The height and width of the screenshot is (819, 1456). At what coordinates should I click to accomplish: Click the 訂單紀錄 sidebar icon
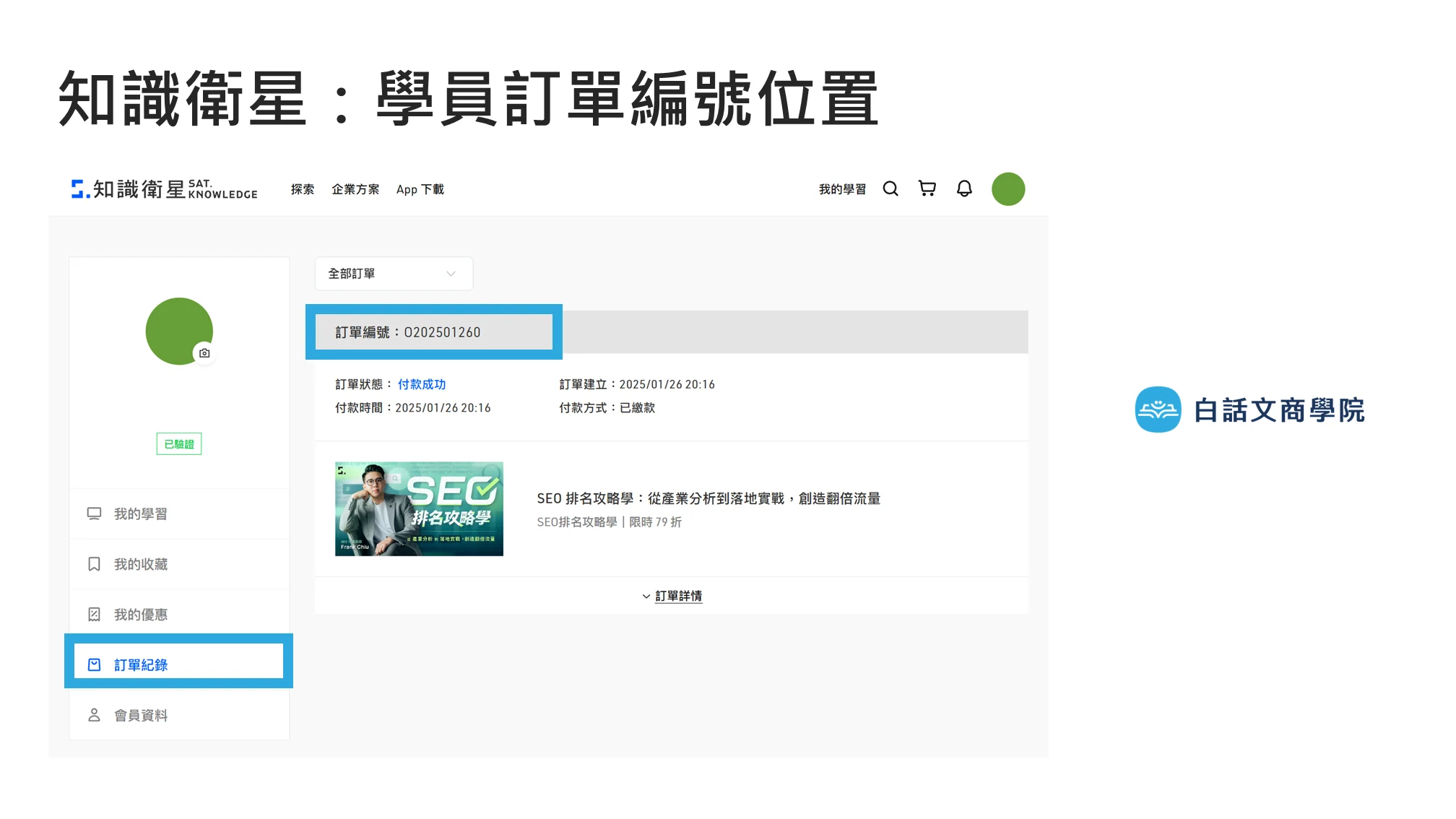pyautogui.click(x=95, y=664)
